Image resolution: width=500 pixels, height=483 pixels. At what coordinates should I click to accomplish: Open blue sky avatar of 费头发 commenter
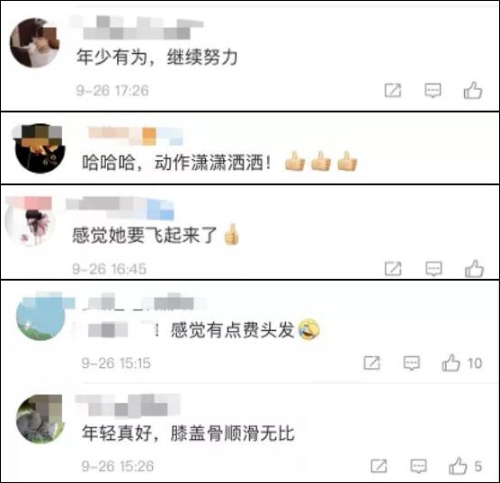(41, 316)
